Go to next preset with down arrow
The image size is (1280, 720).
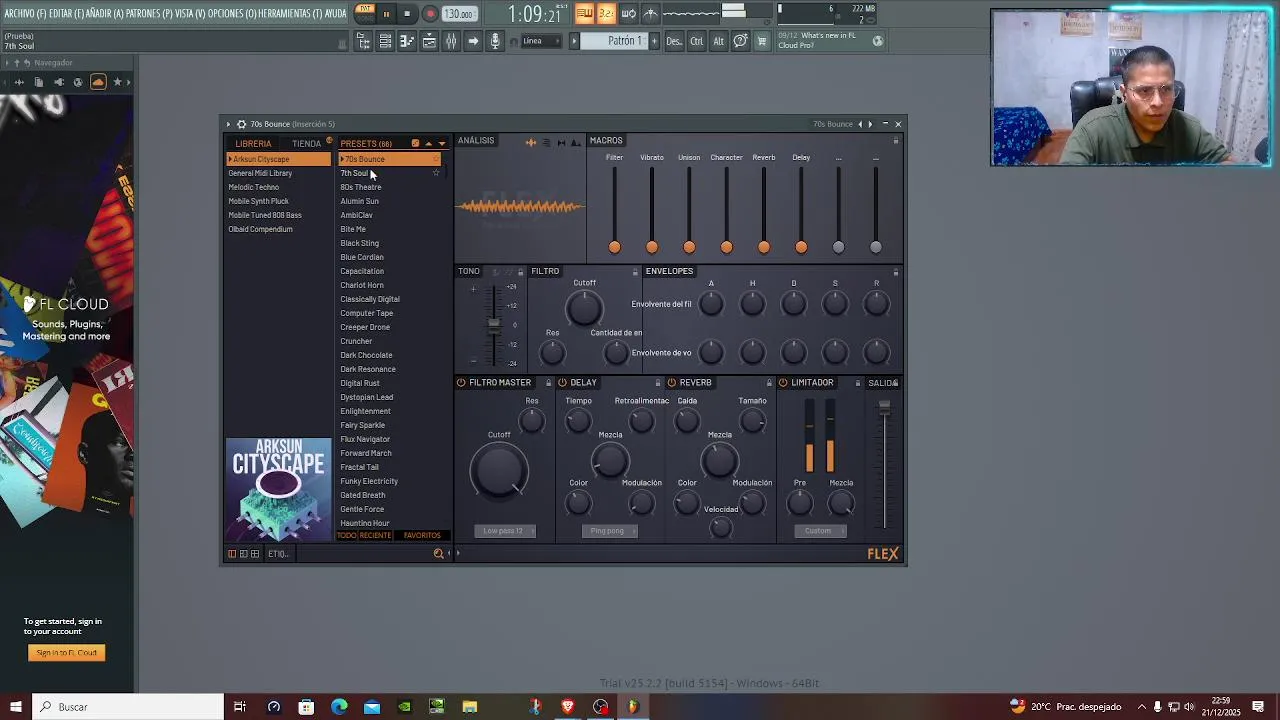(441, 143)
